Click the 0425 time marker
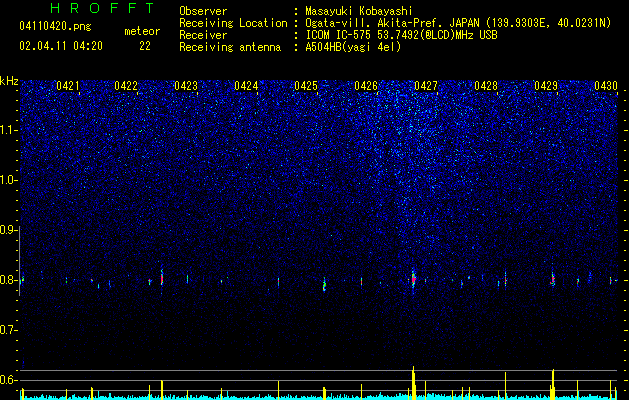 (306, 86)
